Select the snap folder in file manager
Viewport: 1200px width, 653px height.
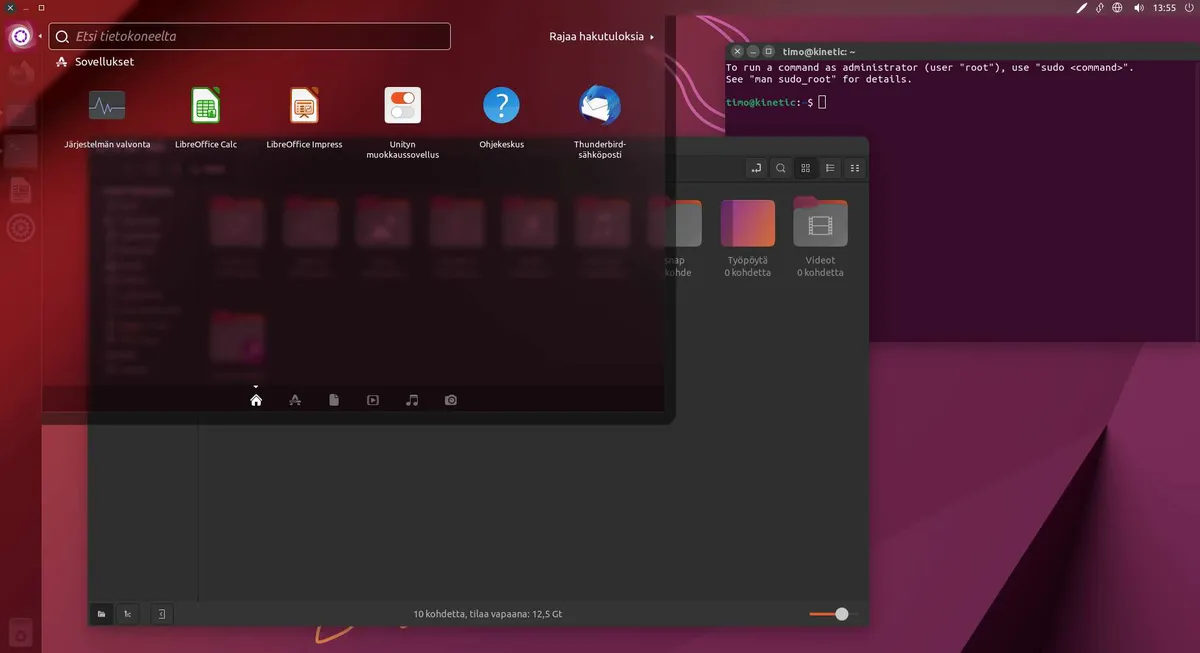point(676,238)
